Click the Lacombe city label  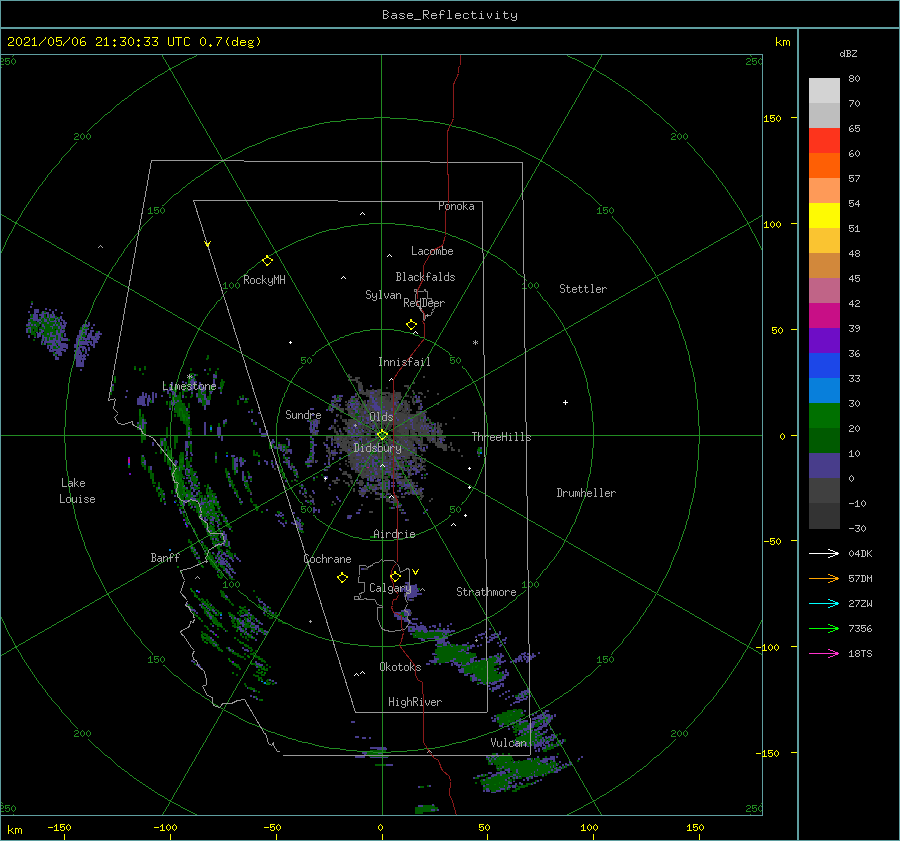point(432,251)
